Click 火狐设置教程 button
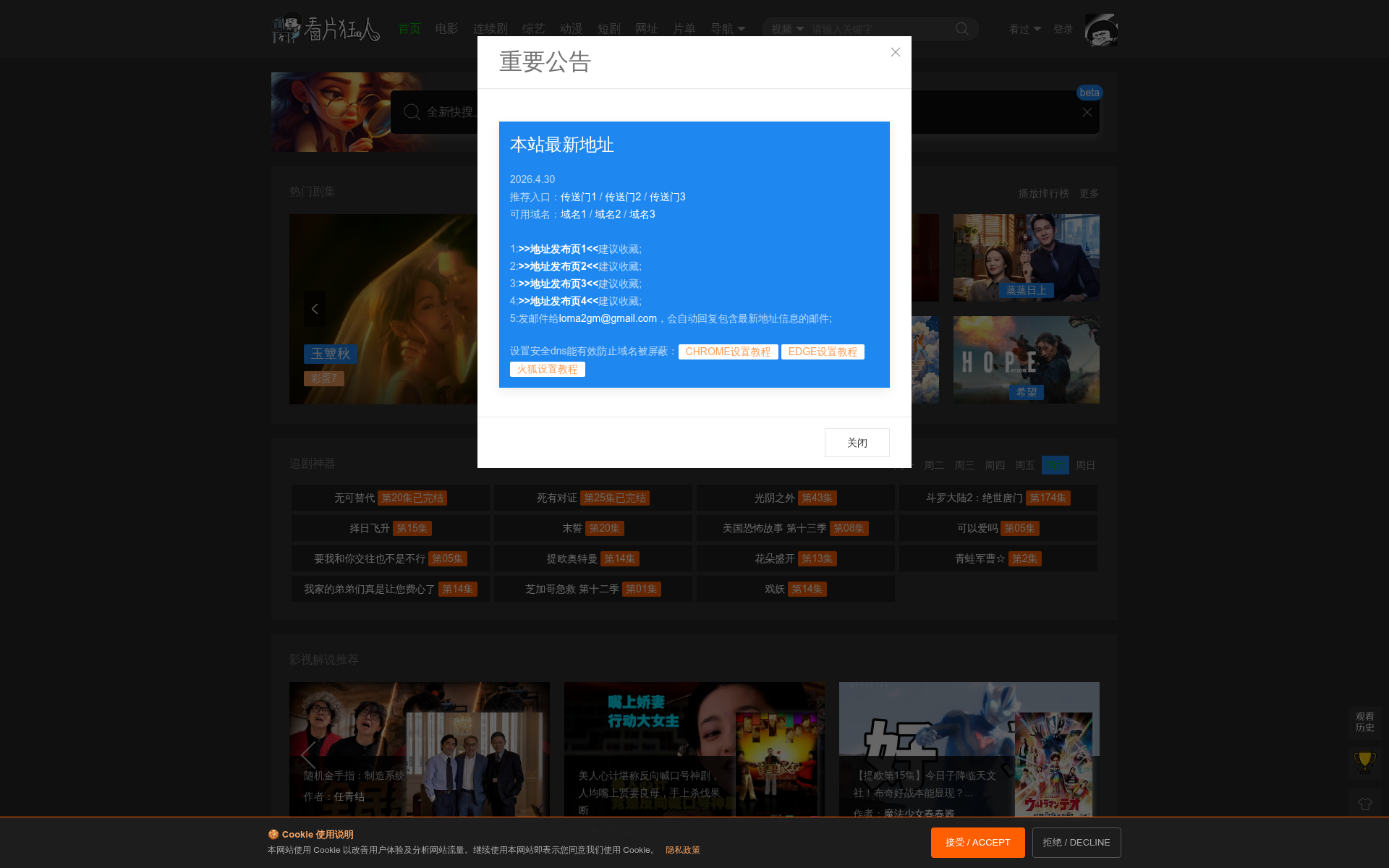Viewport: 1389px width, 868px height. point(547,369)
